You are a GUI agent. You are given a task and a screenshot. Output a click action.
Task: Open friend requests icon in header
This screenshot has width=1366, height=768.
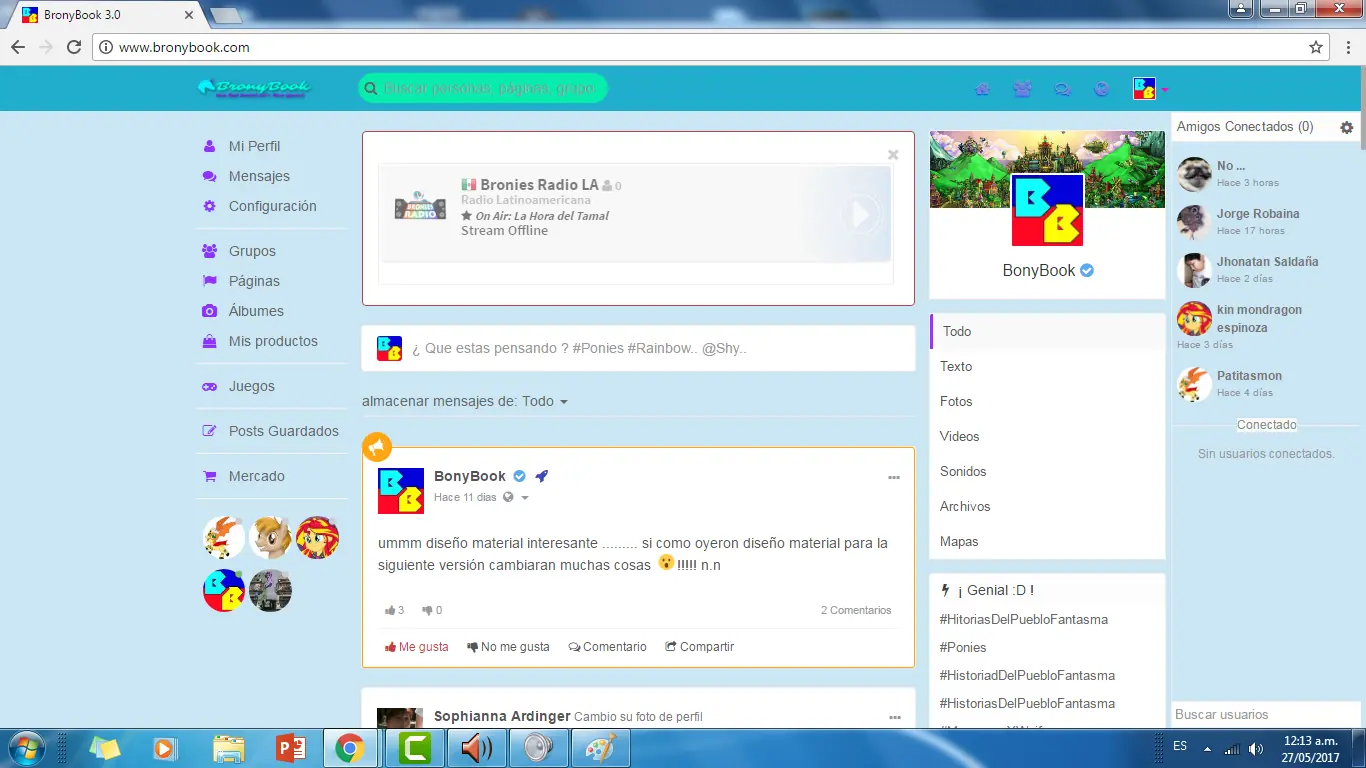(1022, 88)
